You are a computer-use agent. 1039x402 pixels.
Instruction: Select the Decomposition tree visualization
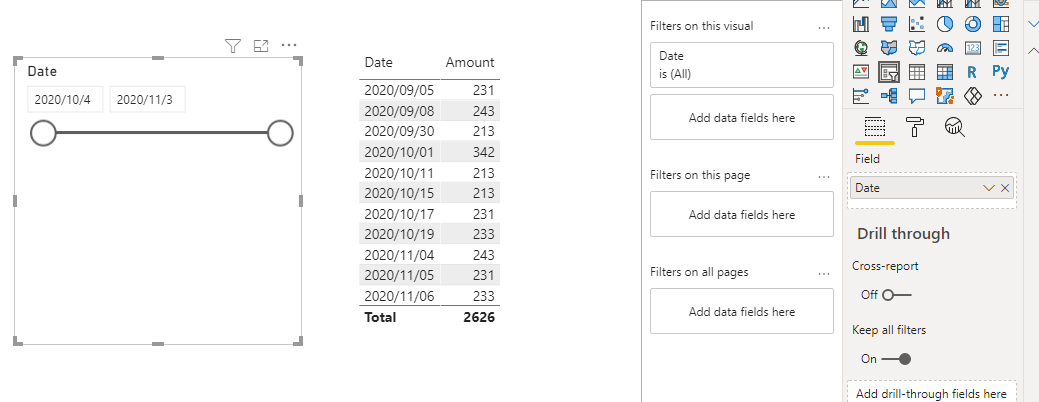(889, 95)
